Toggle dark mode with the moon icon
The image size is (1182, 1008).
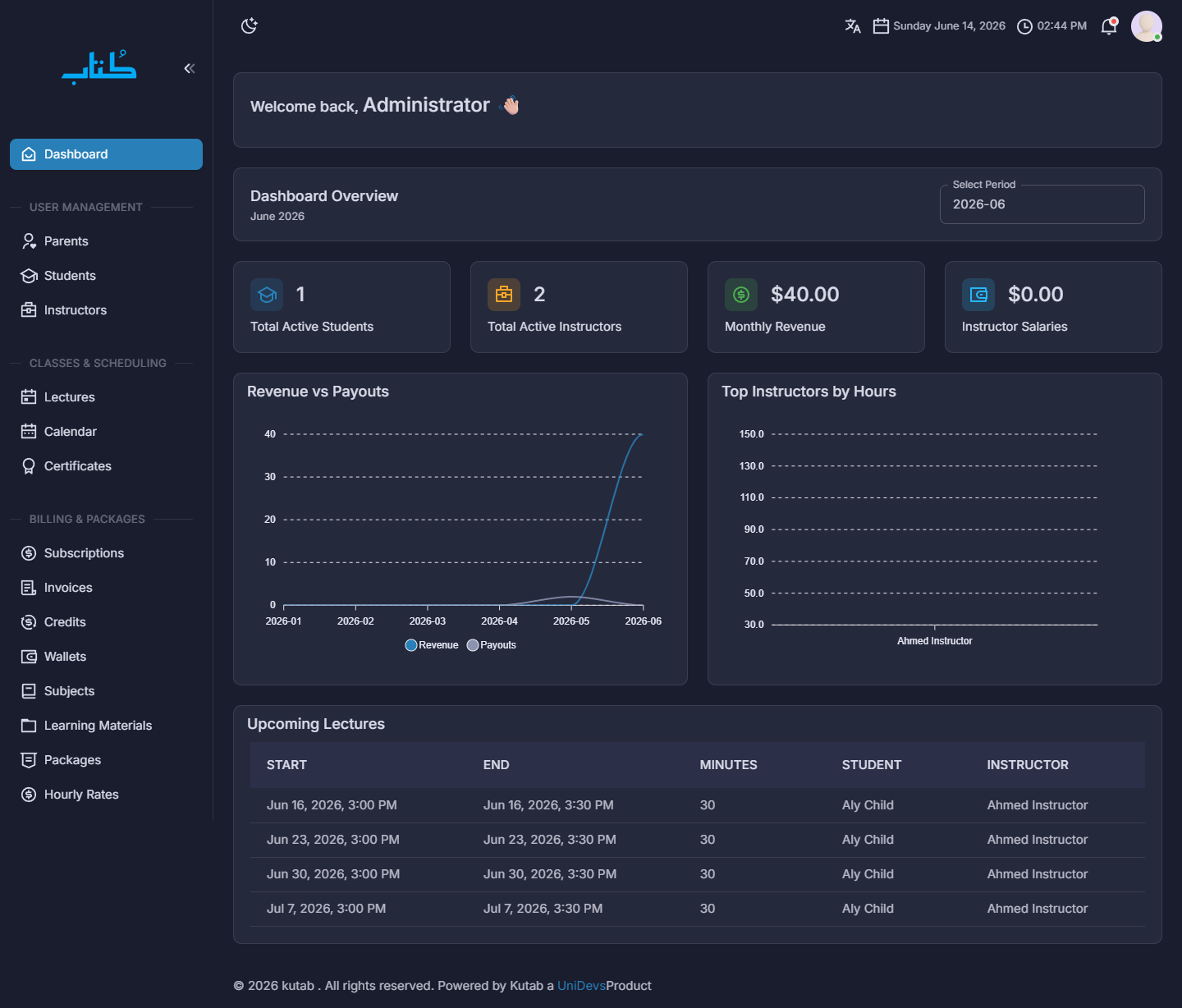(250, 26)
